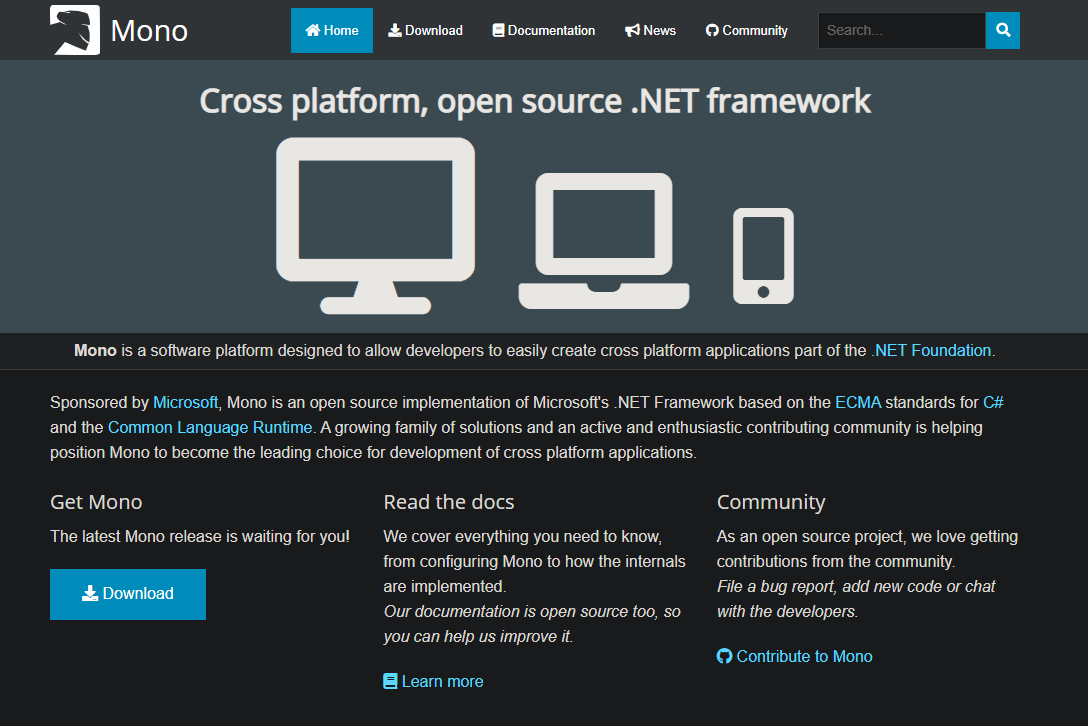Image resolution: width=1088 pixels, height=726 pixels.
Task: Click 'File a bug report' italic text
Action: click(x=775, y=586)
